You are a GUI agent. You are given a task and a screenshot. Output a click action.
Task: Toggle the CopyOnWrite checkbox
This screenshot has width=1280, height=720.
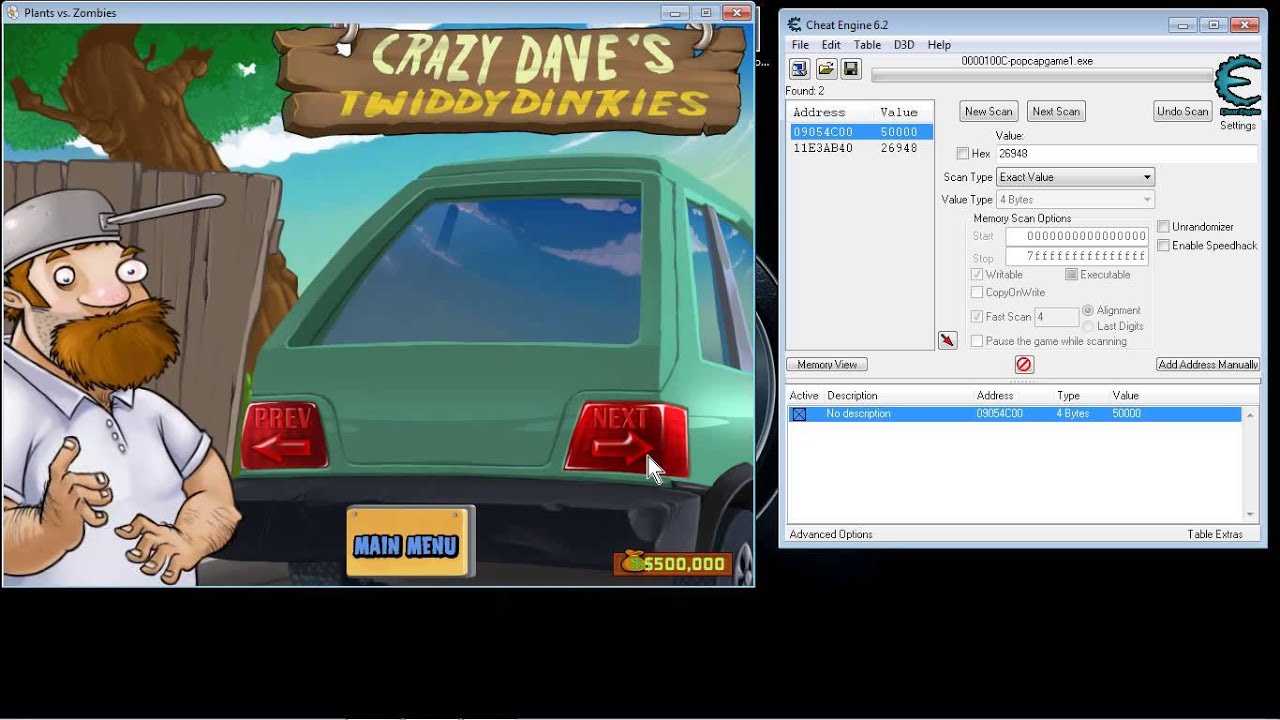(x=977, y=292)
